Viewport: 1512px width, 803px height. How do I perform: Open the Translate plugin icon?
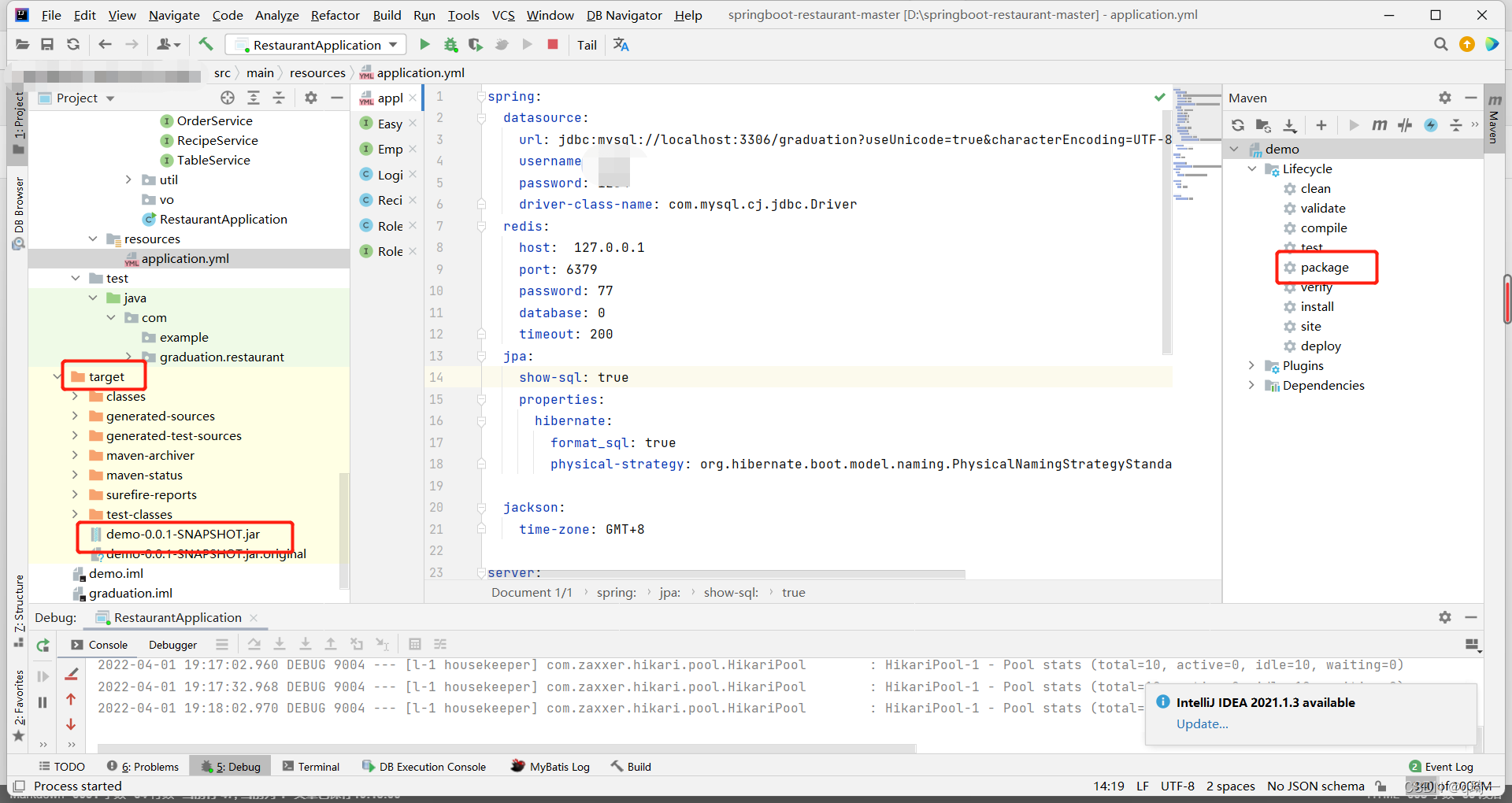[621, 45]
